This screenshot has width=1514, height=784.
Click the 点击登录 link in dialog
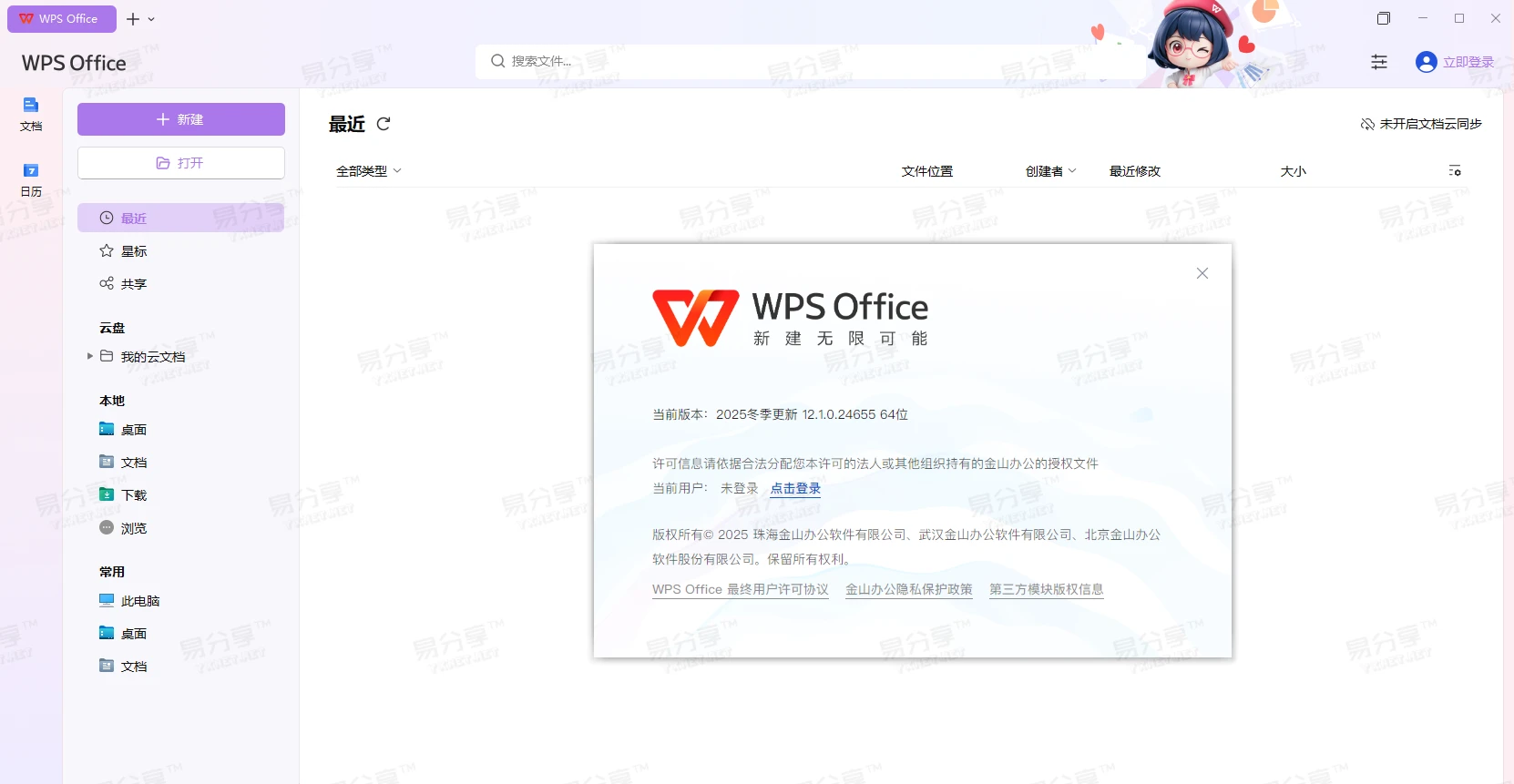coord(796,488)
